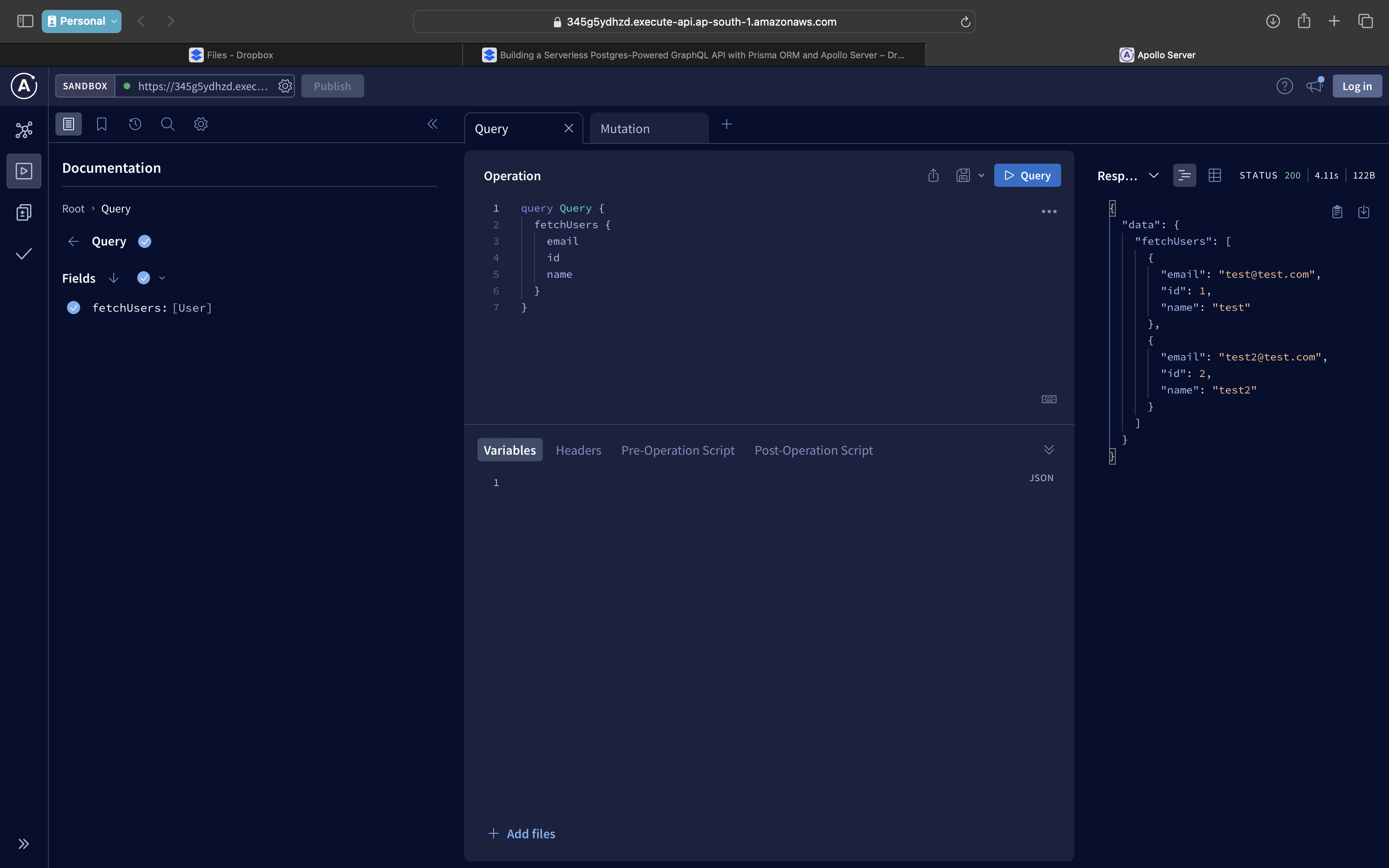
Task: Open the Checks checkmark sidebar icon
Action: (24, 254)
